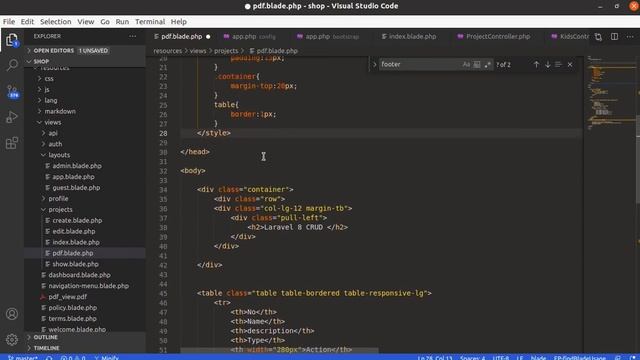Click the 'projects' breadcrumb segment
Viewport: 640px width, 360px height.
226,51
